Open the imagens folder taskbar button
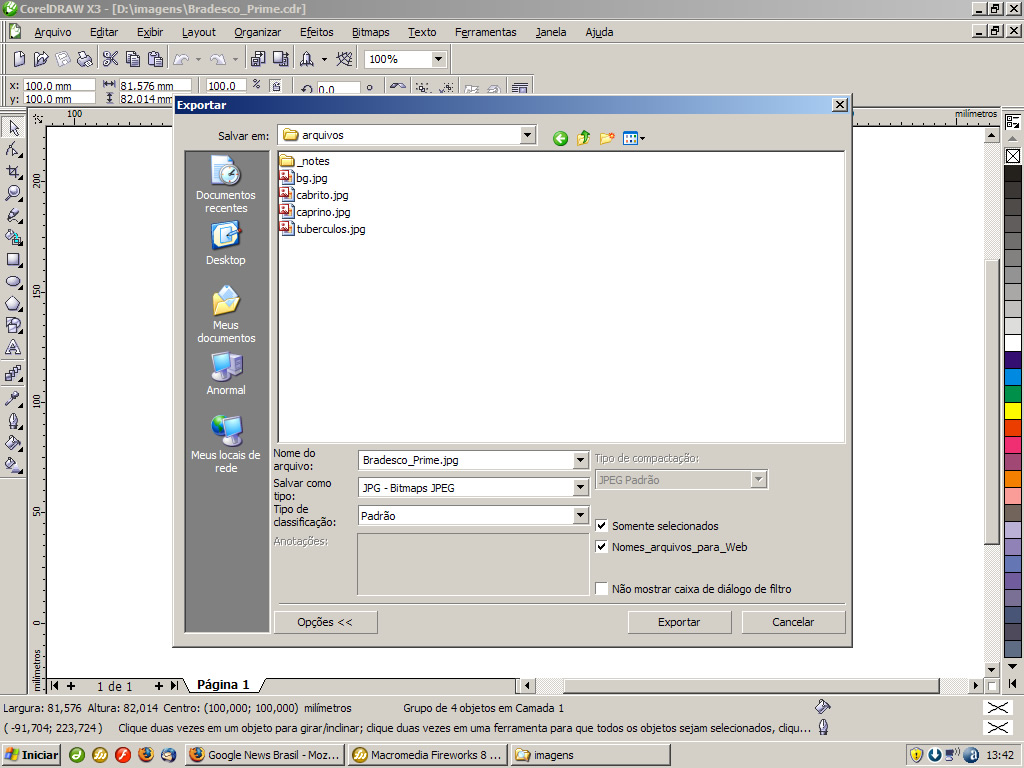This screenshot has width=1024, height=768. 591,755
